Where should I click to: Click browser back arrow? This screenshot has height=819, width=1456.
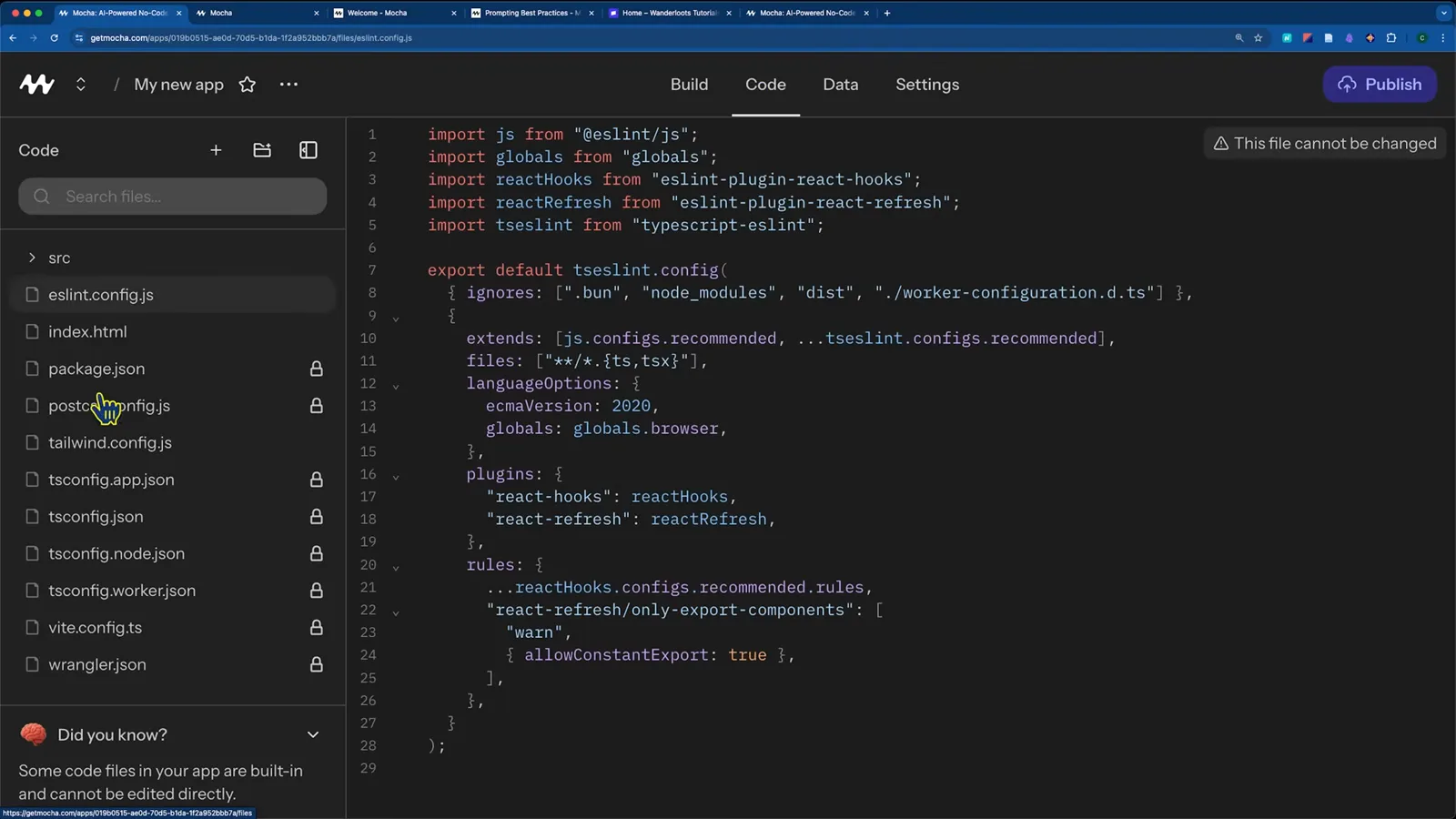(13, 37)
